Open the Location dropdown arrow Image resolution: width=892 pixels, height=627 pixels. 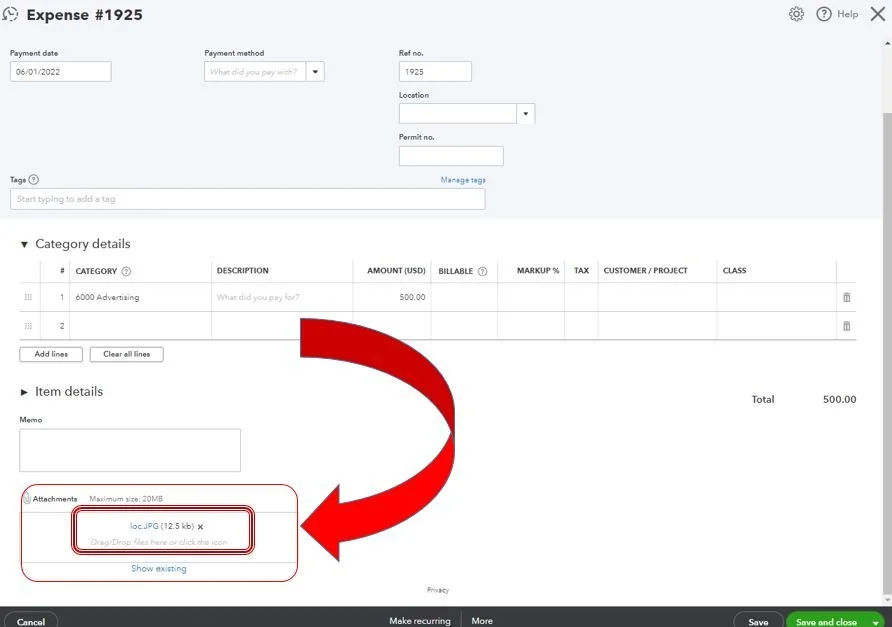coord(524,112)
